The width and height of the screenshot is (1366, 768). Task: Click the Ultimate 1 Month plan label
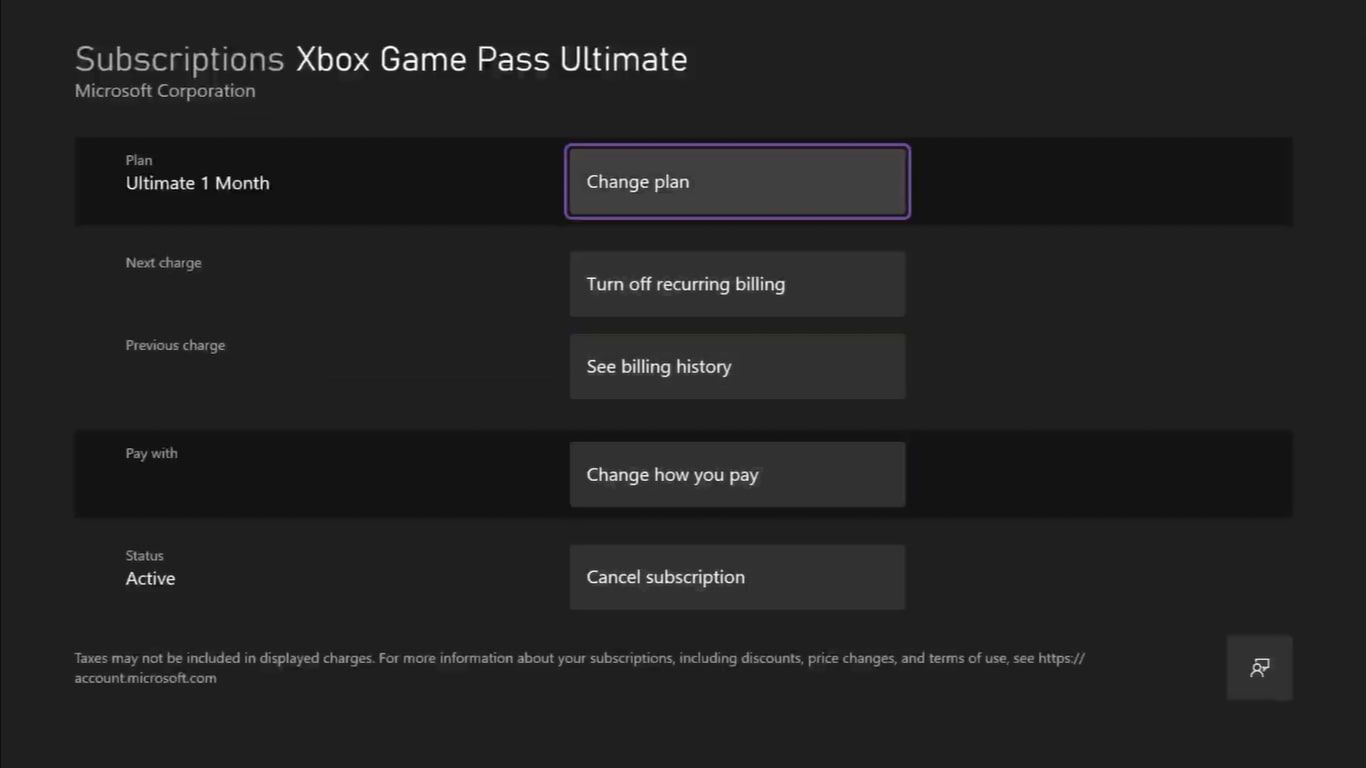click(x=197, y=183)
